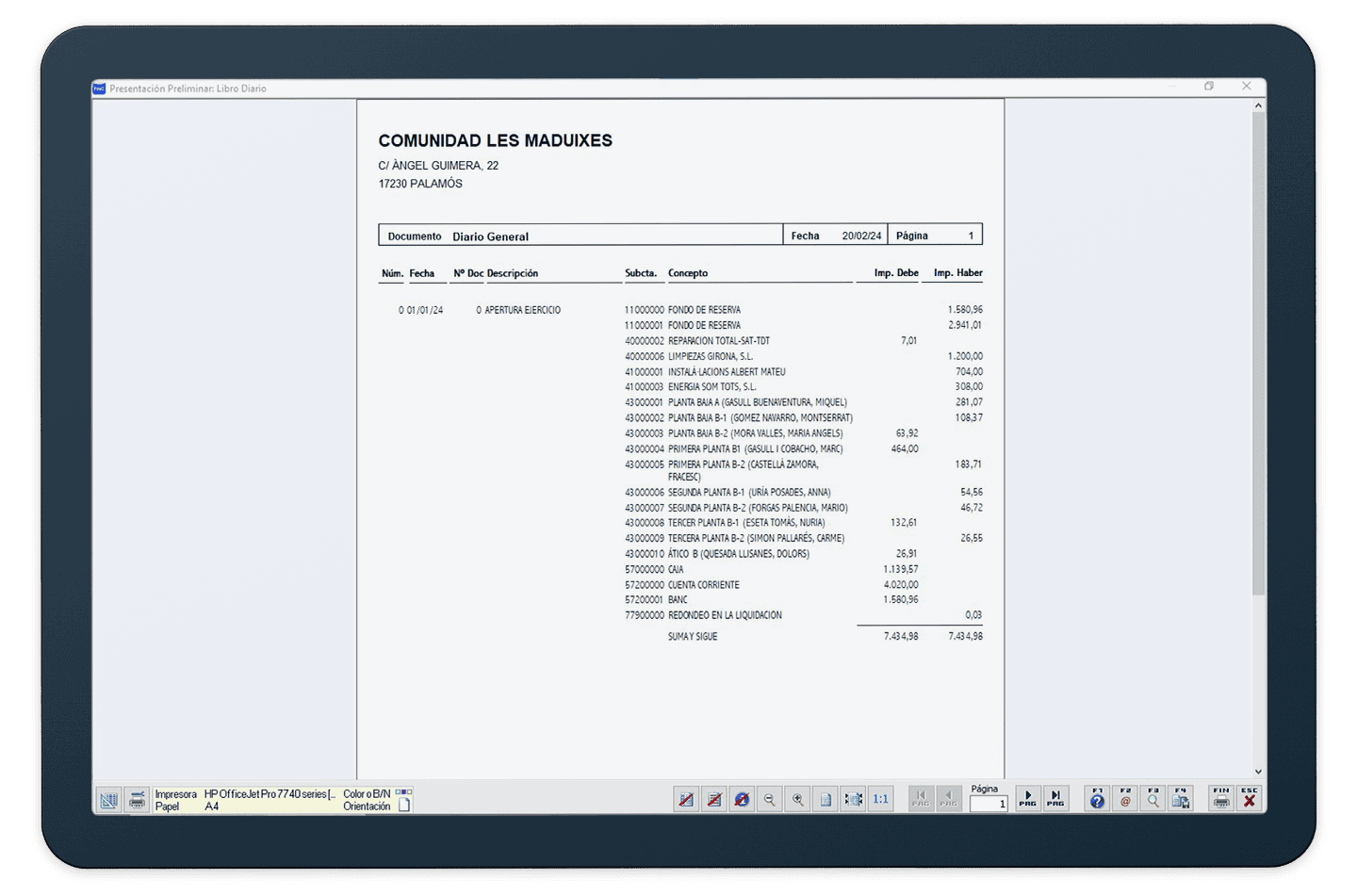Jump to the last page
The width and height of the screenshot is (1357, 896).
[x=1055, y=799]
